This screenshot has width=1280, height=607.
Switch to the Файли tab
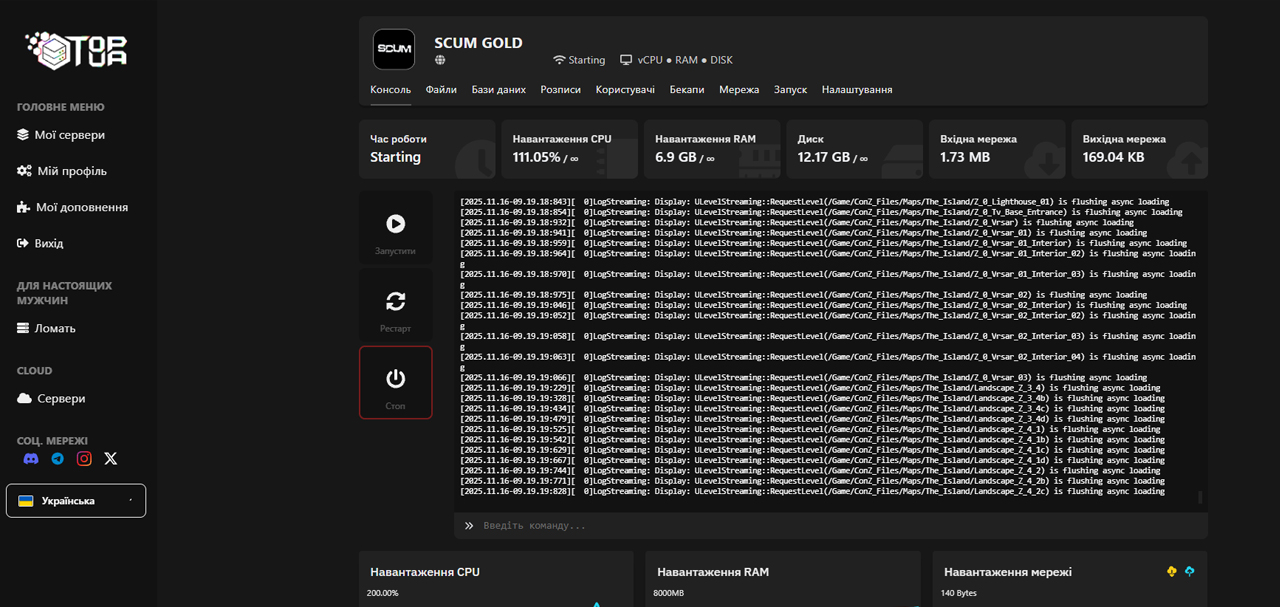[441, 90]
